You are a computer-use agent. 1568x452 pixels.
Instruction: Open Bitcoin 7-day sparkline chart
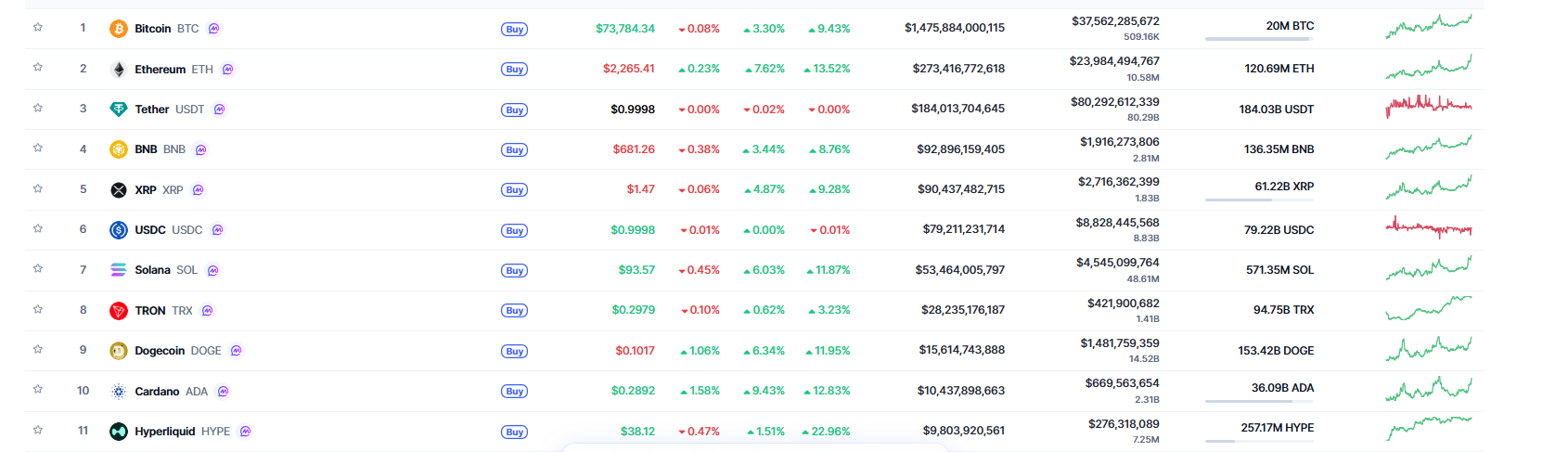[1429, 26]
